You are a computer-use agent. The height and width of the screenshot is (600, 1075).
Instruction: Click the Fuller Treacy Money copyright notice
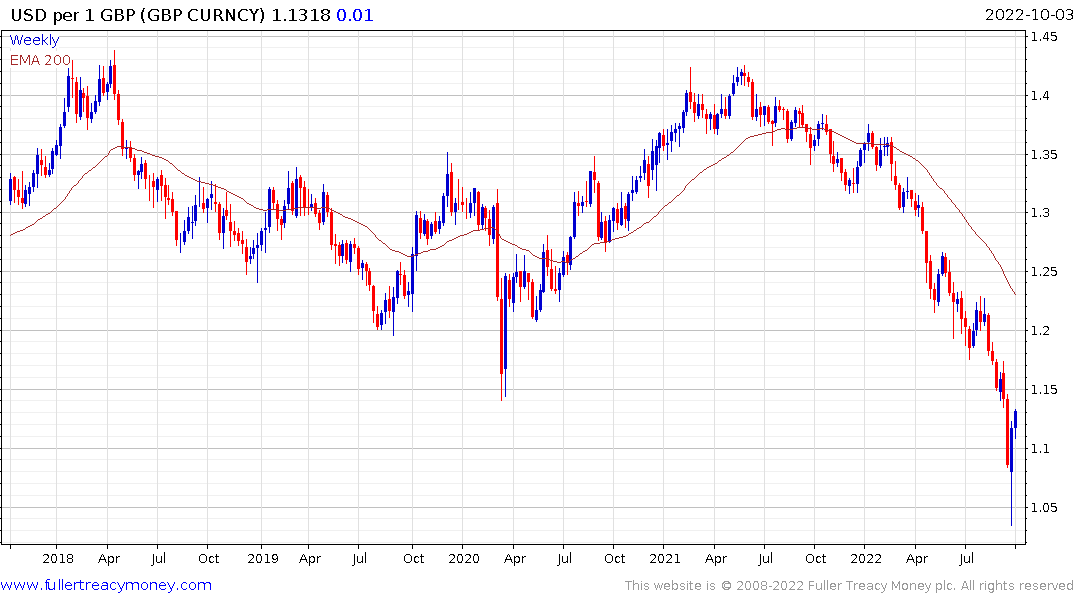coord(849,586)
